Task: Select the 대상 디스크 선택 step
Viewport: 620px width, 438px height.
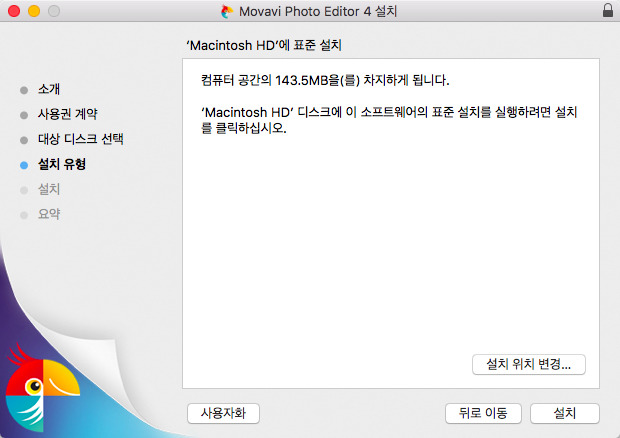Action: click(x=81, y=139)
